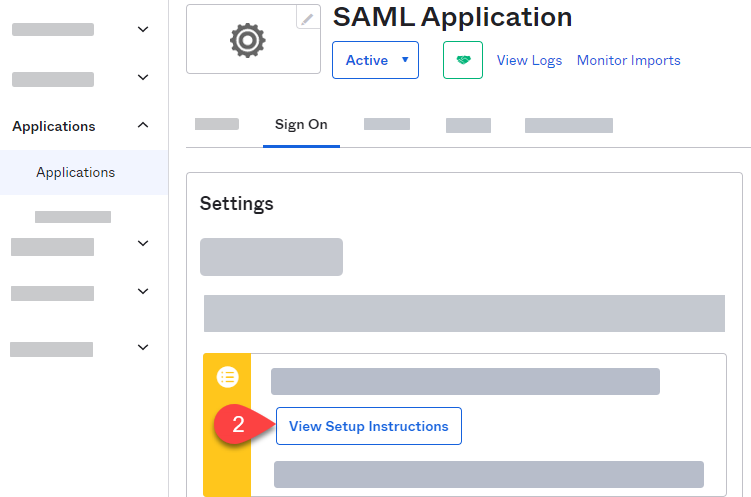Click the red step 2 marker
This screenshot has width=751, height=497.
[239, 424]
